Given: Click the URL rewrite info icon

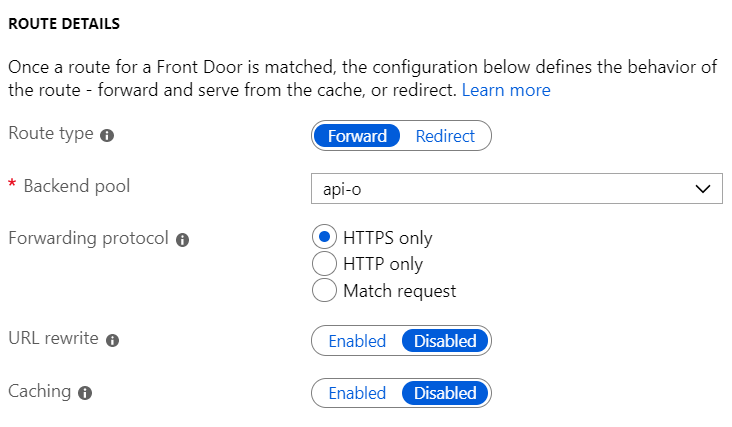Looking at the screenshot, I should click(112, 340).
